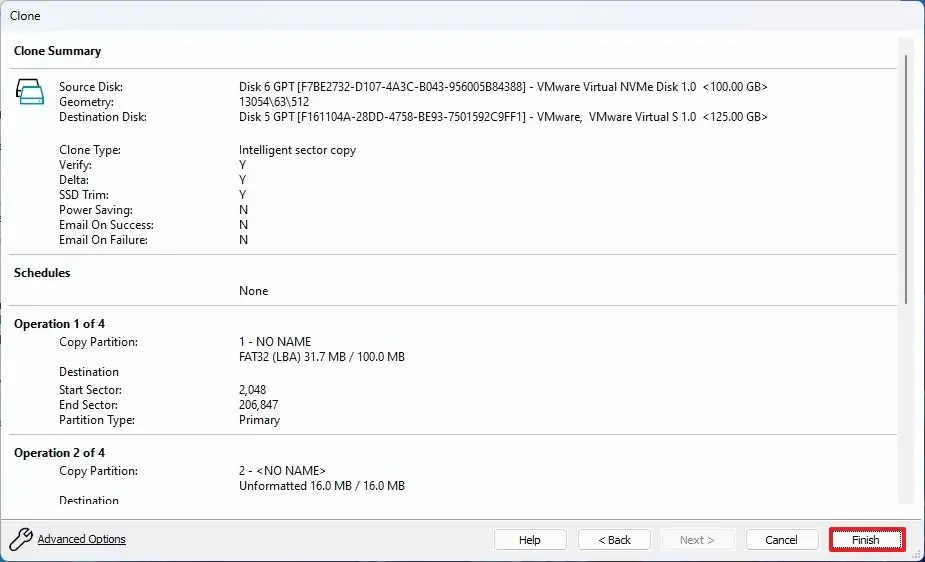Select the Geometry value 13054\63\512
The height and width of the screenshot is (562, 925).
coord(274,101)
